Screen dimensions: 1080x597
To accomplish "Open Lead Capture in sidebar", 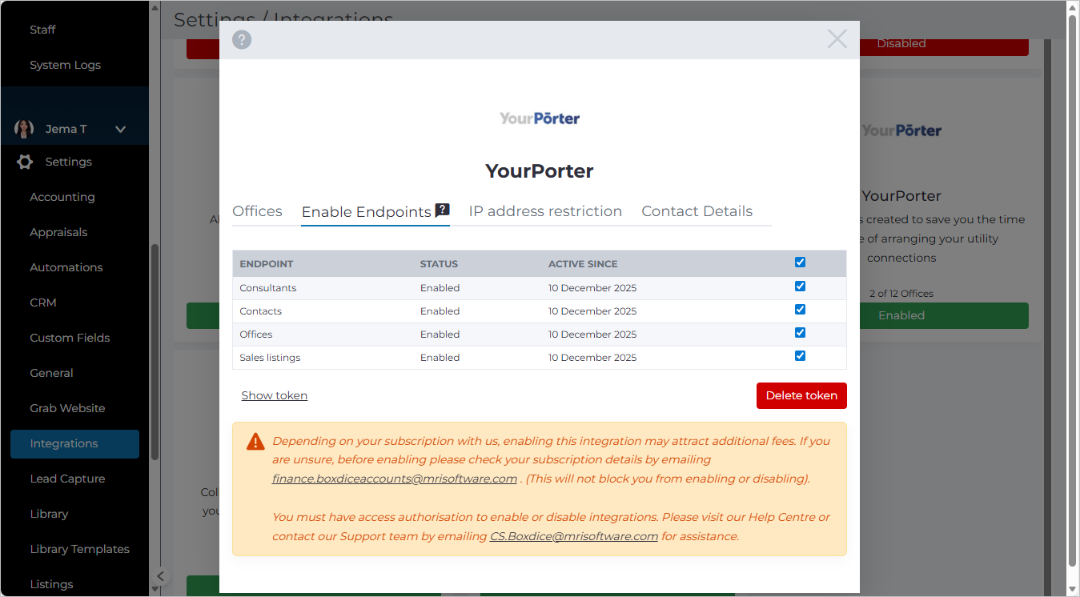I will click(x=68, y=479).
